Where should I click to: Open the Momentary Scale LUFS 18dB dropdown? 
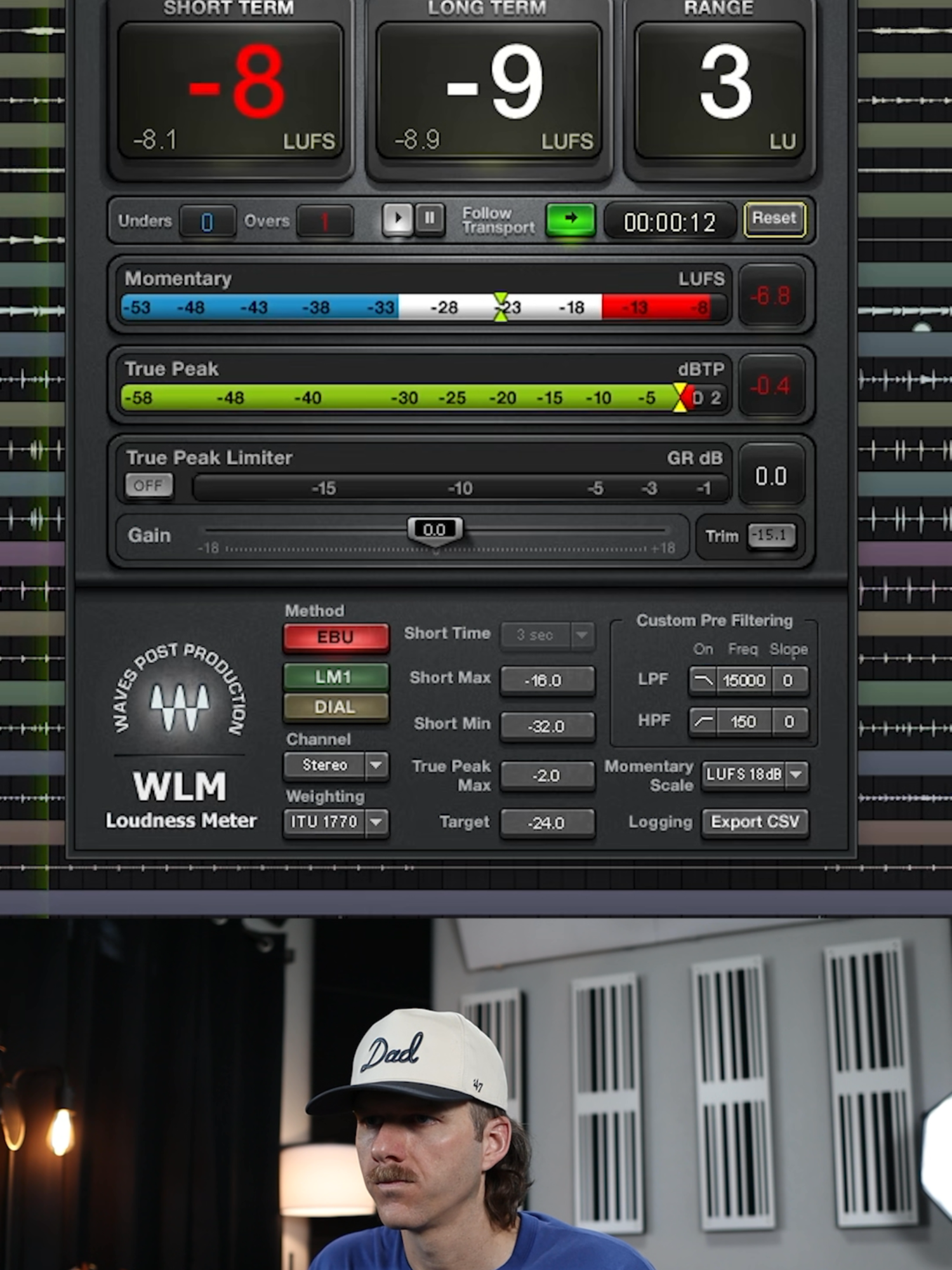click(755, 775)
